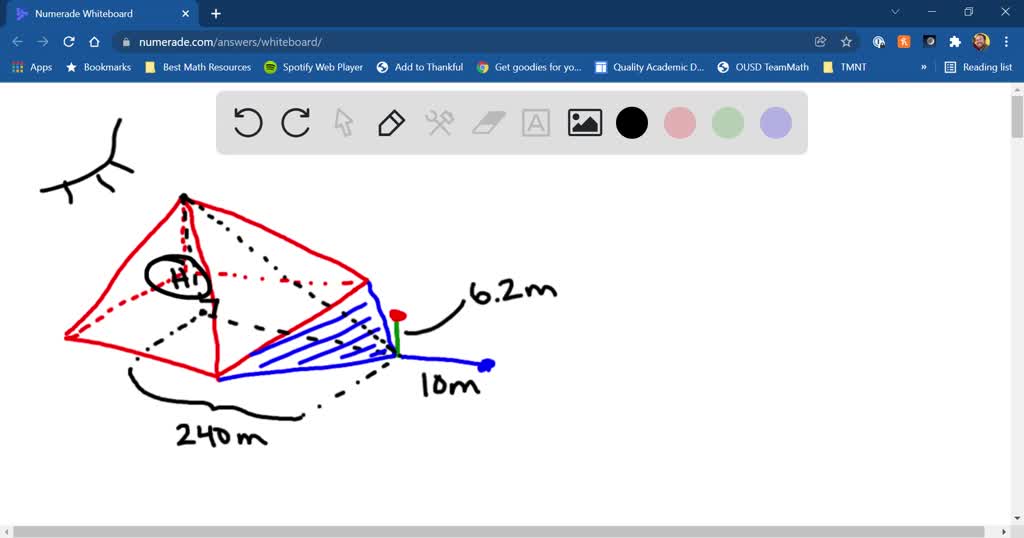Viewport: 1024px width, 538px height.
Task: Choose the black pen color
Action: tap(632, 123)
